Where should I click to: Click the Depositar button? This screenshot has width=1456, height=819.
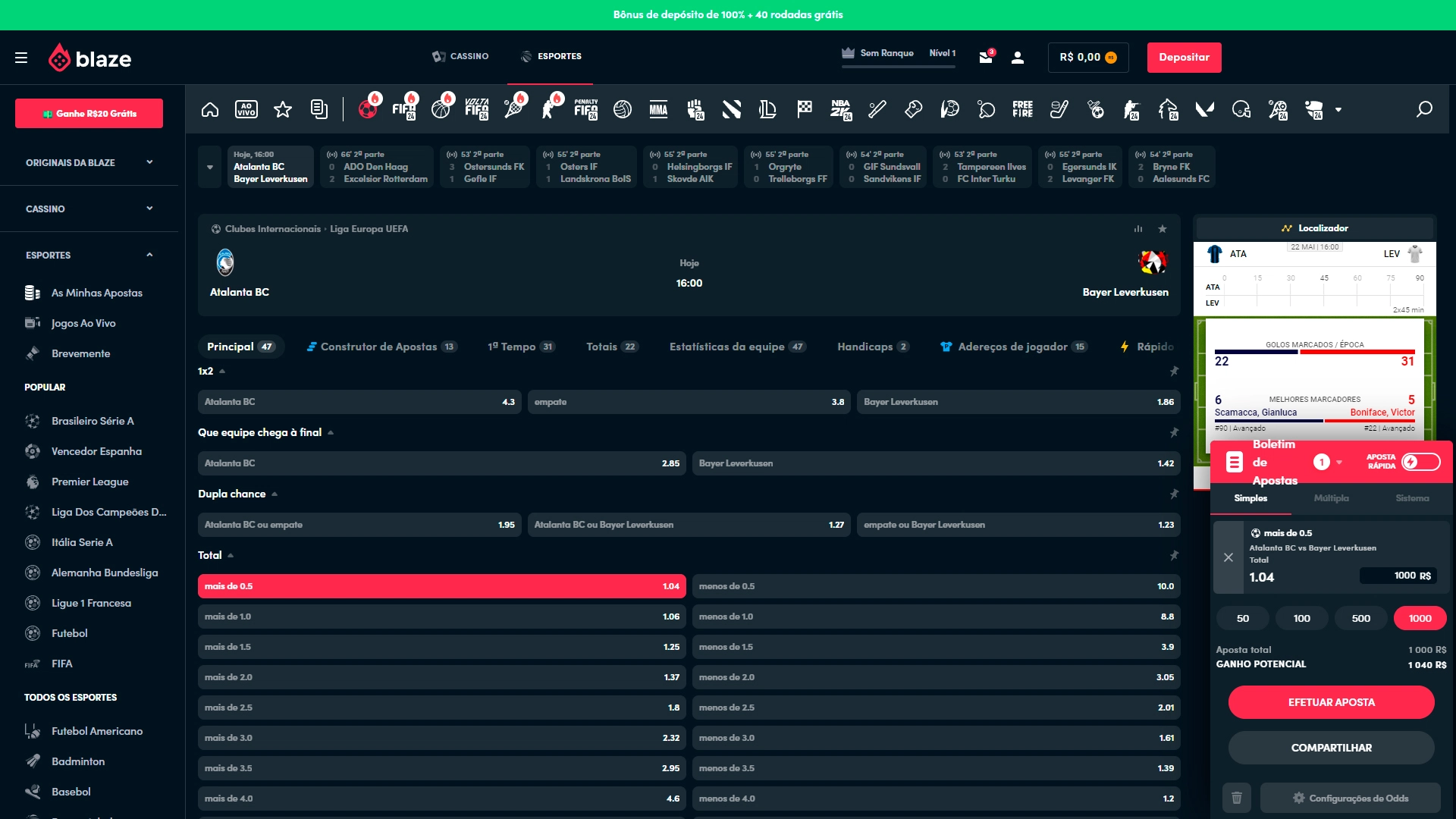click(1185, 57)
